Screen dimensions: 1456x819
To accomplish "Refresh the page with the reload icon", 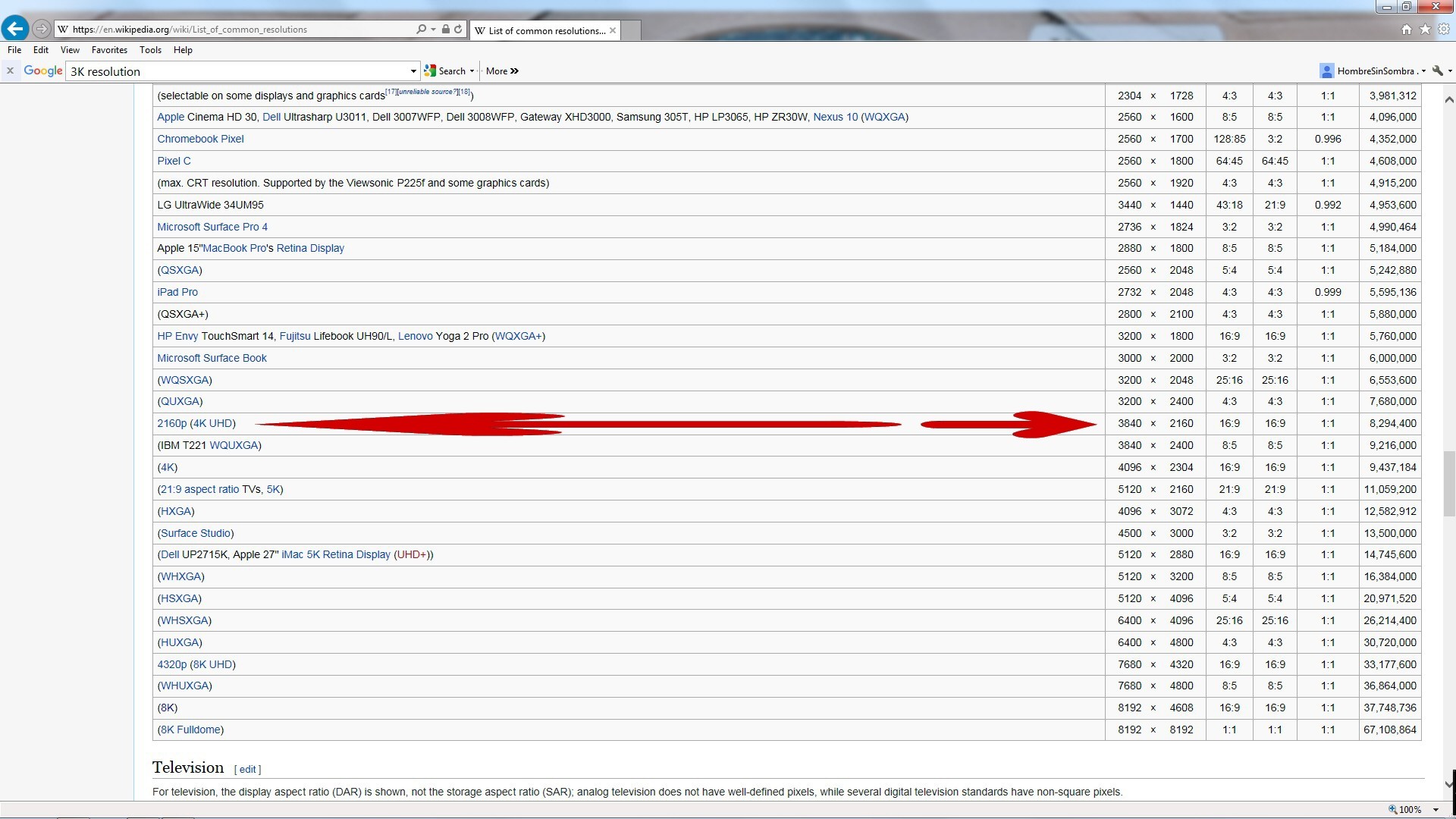I will 458,30.
